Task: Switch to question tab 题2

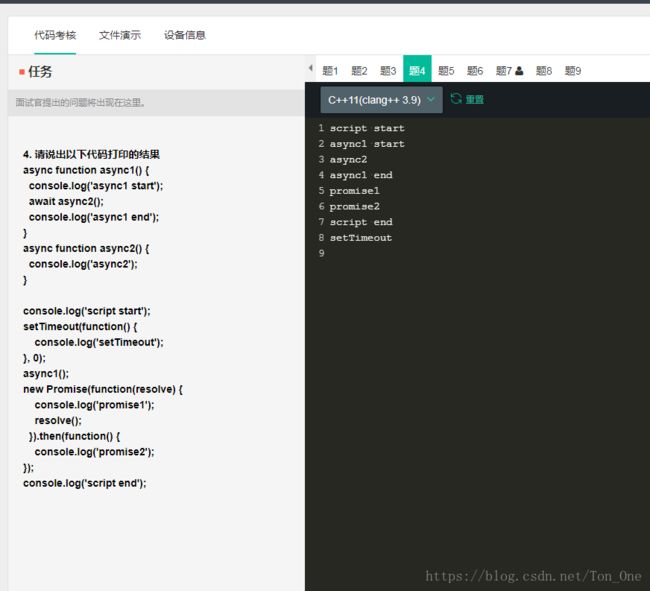Action: [x=359, y=71]
